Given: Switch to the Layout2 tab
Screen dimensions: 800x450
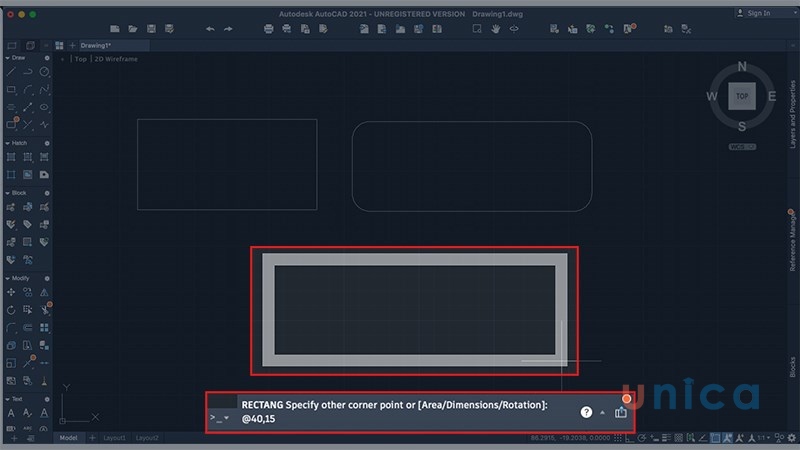Looking at the screenshot, I should pyautogui.click(x=147, y=438).
